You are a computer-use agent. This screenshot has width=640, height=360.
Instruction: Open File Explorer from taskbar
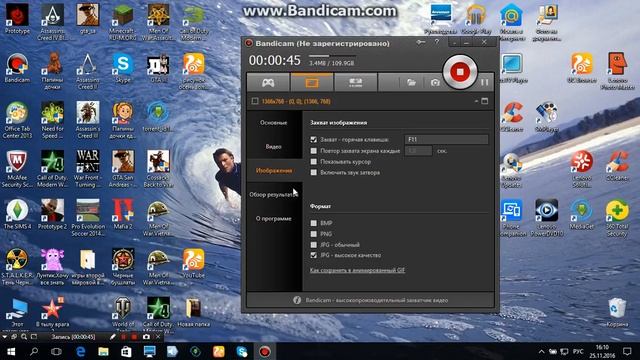click(103, 351)
